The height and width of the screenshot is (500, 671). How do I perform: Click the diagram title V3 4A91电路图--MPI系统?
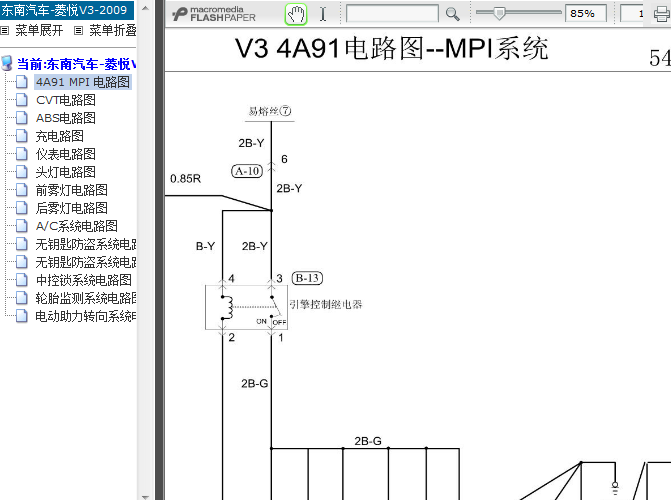click(391, 48)
